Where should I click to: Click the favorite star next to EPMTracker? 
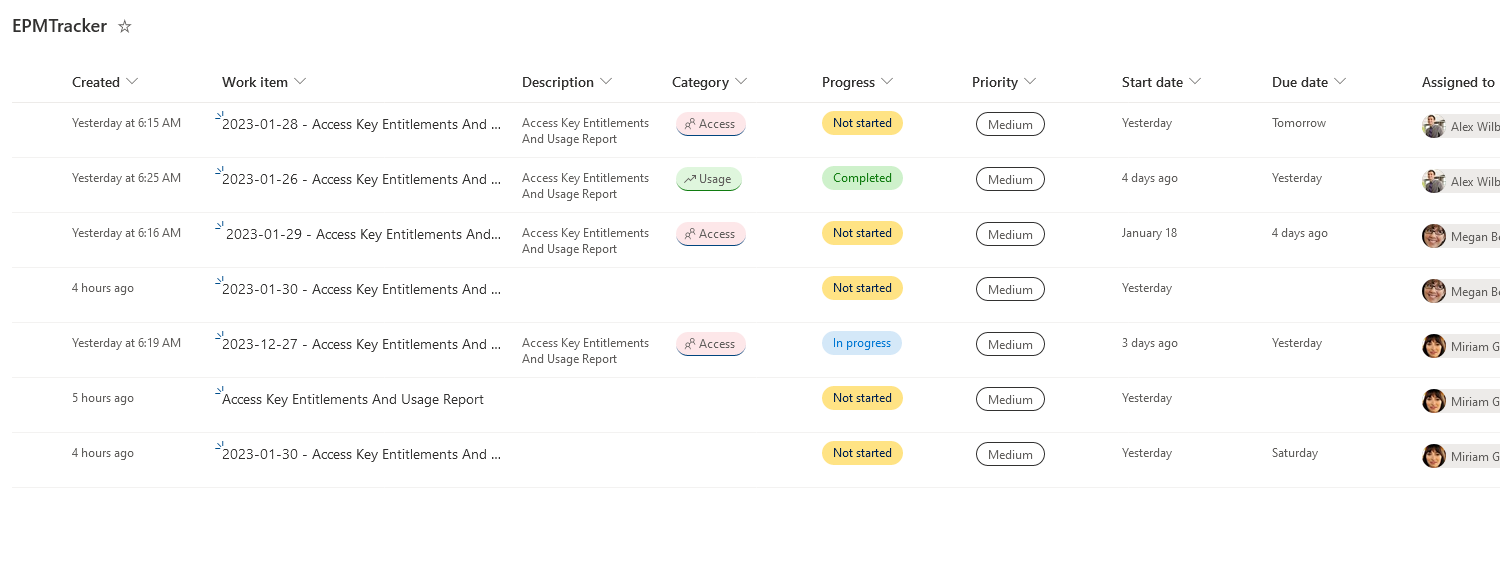(x=125, y=27)
